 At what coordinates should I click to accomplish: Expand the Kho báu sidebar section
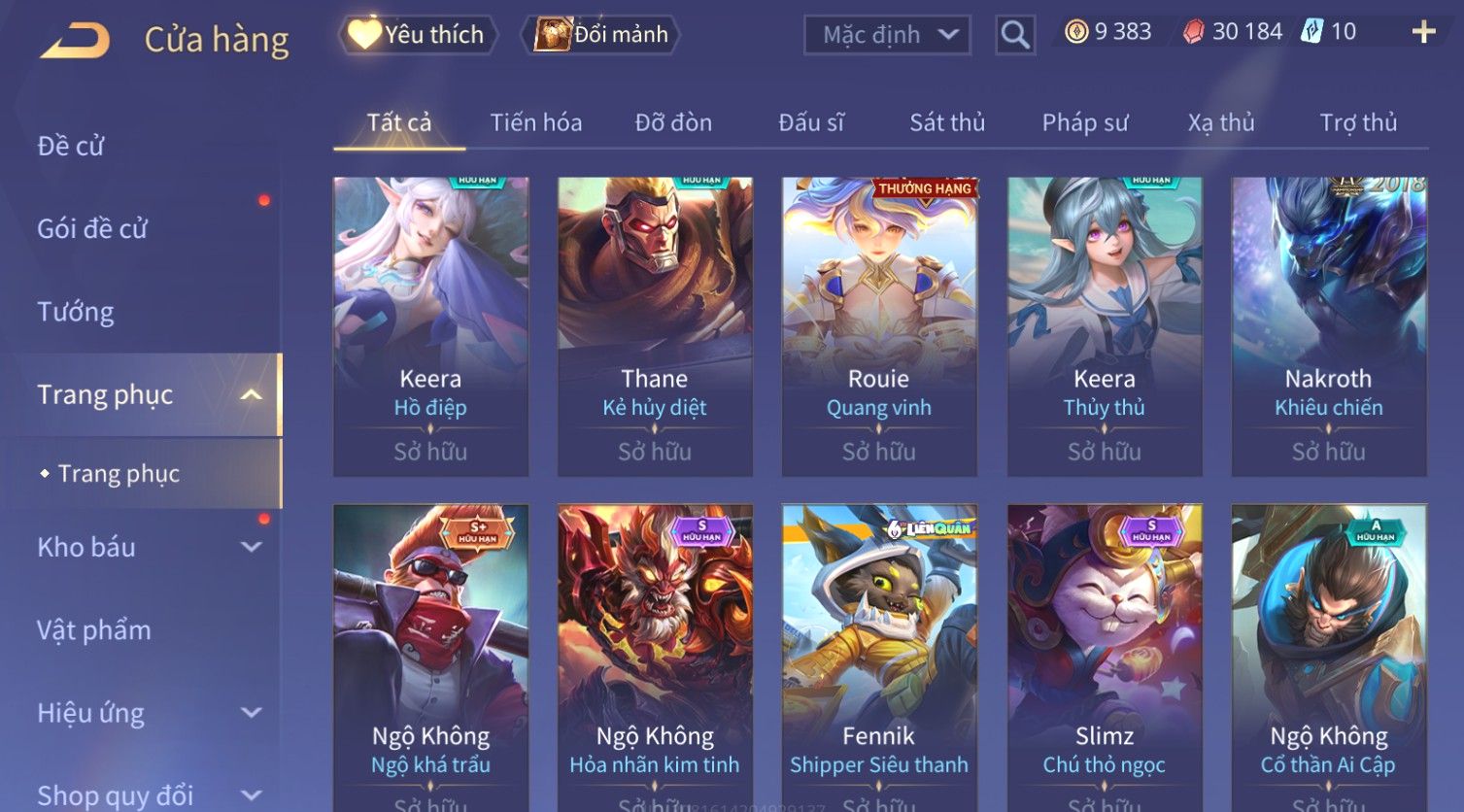click(252, 547)
